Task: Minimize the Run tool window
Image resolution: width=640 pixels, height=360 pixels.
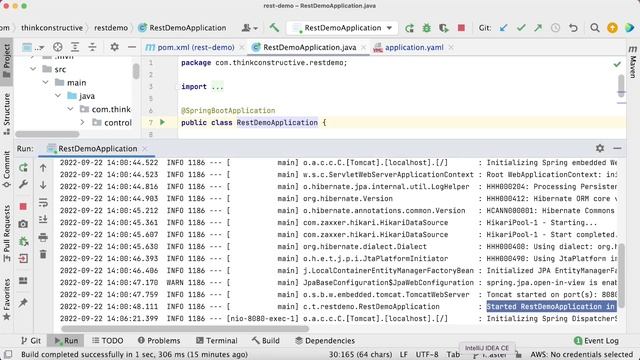Action: click(x=617, y=148)
